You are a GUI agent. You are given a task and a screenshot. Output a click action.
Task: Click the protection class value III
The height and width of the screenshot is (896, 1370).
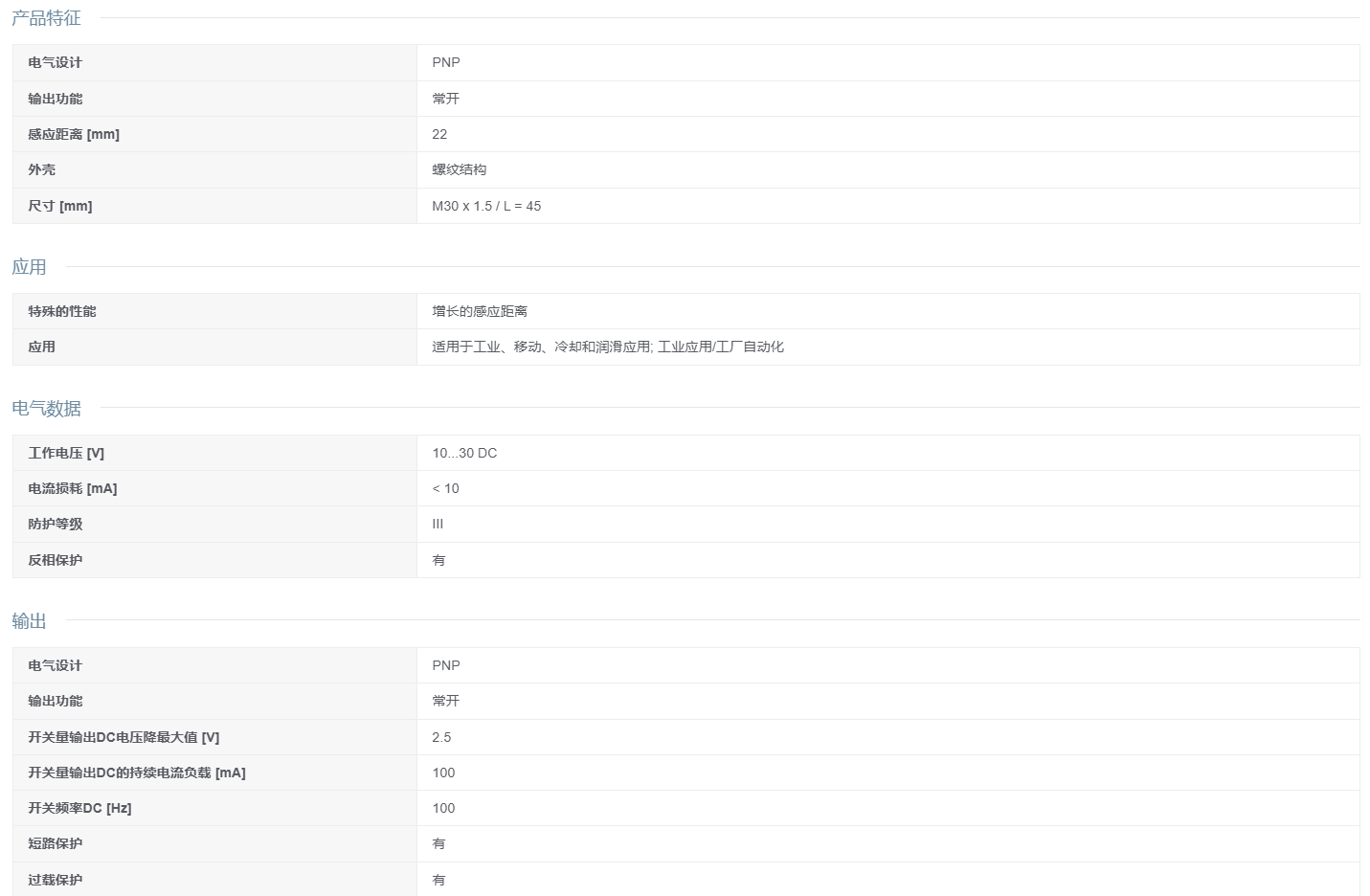click(438, 524)
